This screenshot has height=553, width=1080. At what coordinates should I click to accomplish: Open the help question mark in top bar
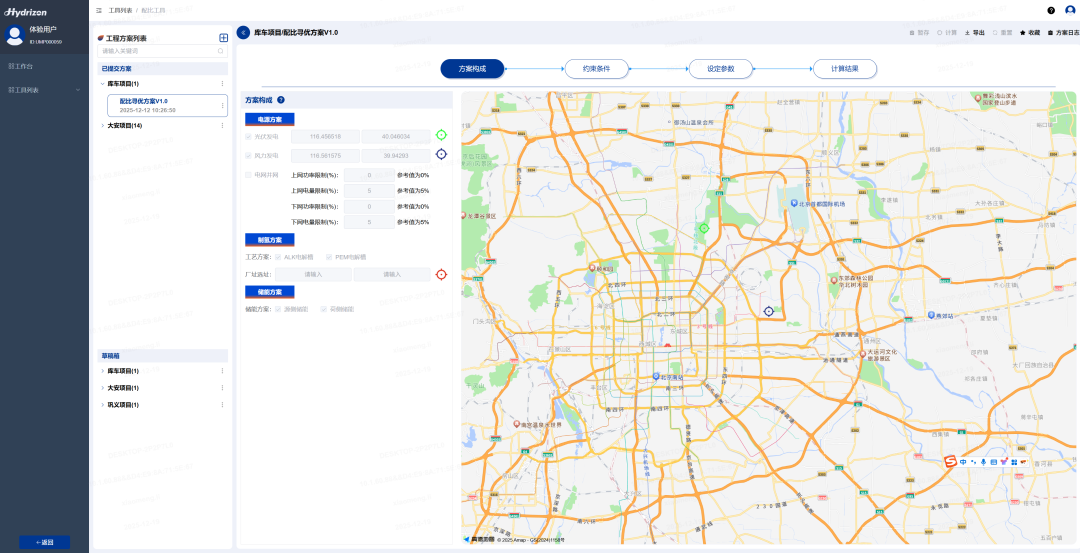pyautogui.click(x=1051, y=10)
